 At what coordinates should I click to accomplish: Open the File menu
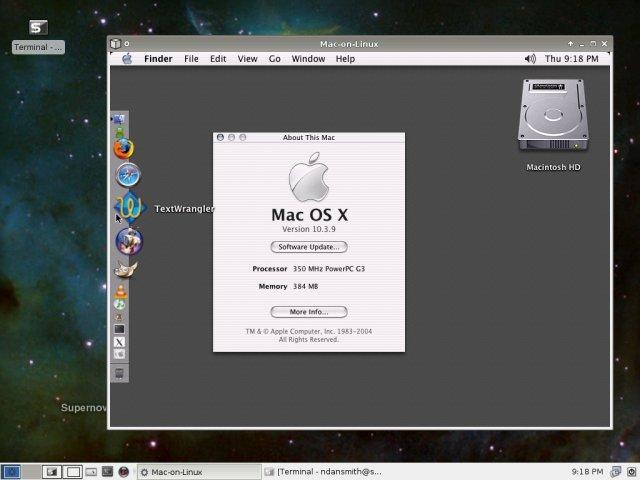pyautogui.click(x=191, y=59)
